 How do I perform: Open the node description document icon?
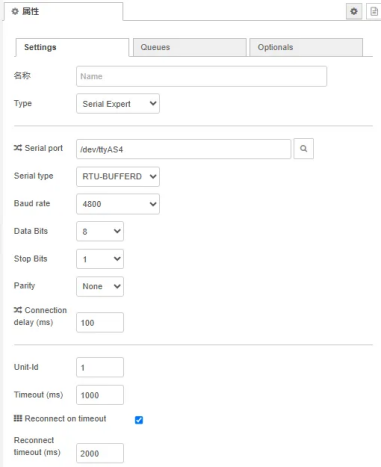click(x=374, y=11)
